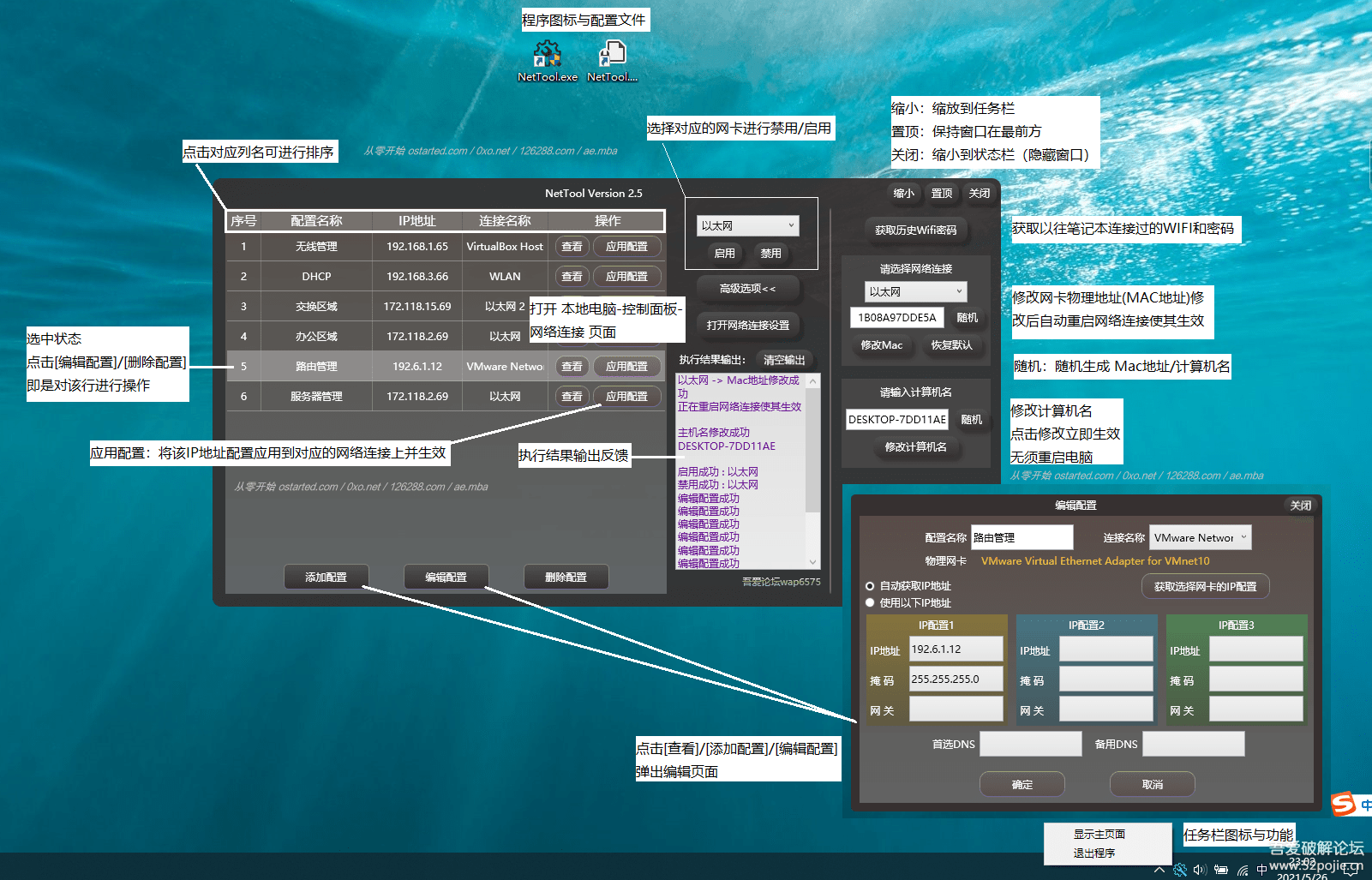Click 查看 for the 无线管理 row
Image resolution: width=1372 pixels, height=880 pixels.
572,247
